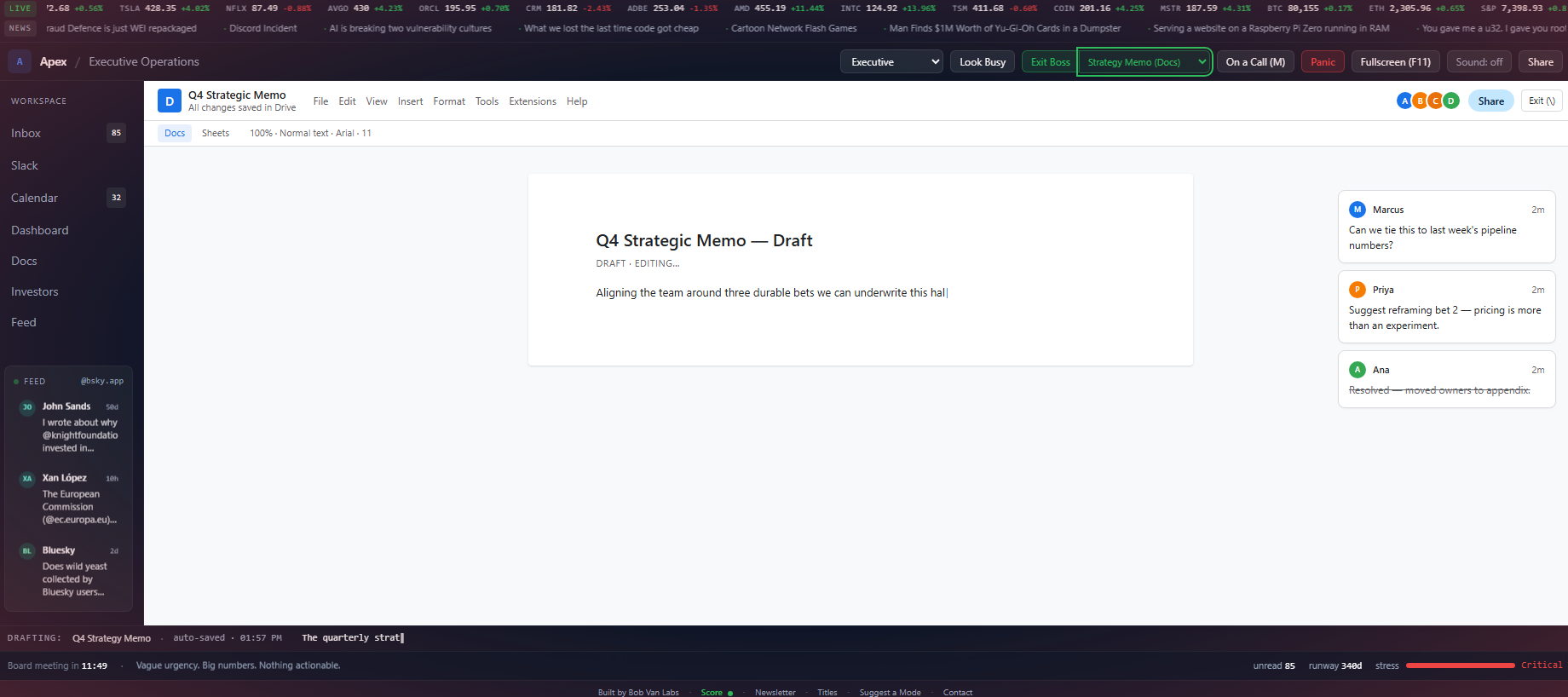The image size is (1568, 697).
Task: Click Marcus's comment avatar
Action: [x=1358, y=210]
